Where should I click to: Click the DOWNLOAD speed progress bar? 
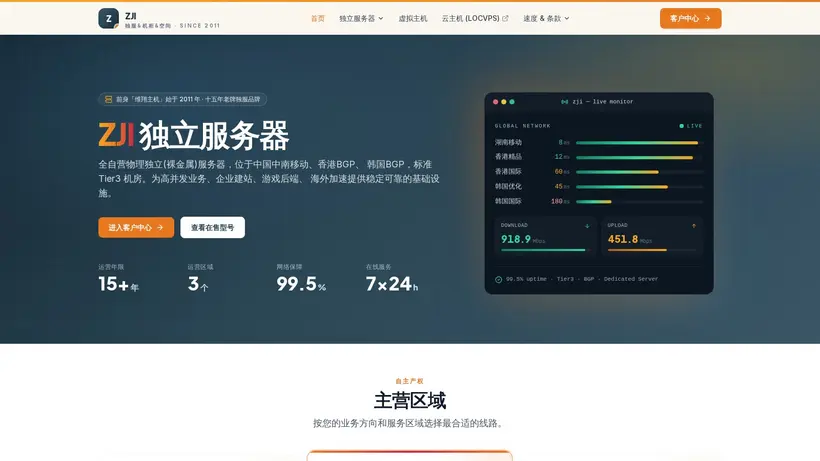(545, 250)
